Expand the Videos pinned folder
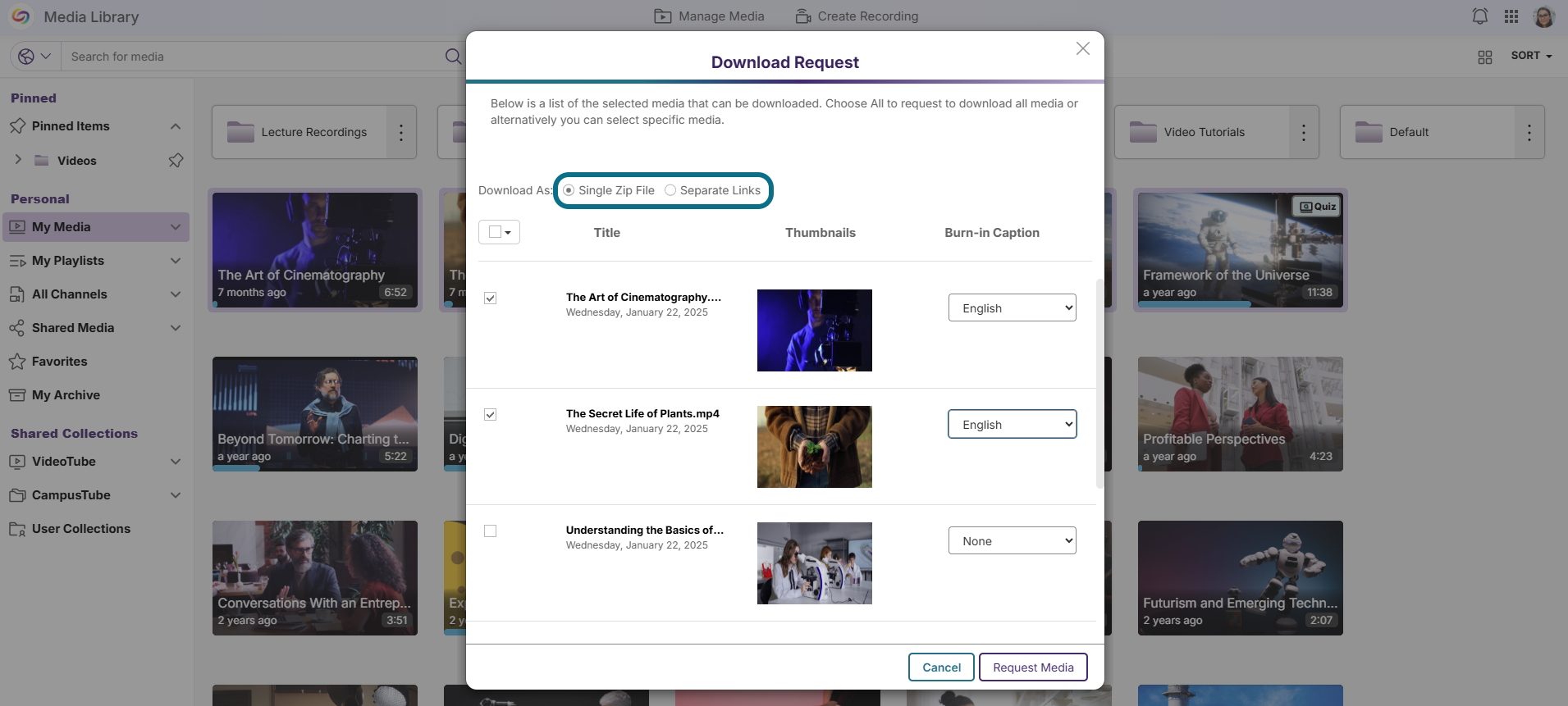1568x706 pixels. tap(18, 160)
